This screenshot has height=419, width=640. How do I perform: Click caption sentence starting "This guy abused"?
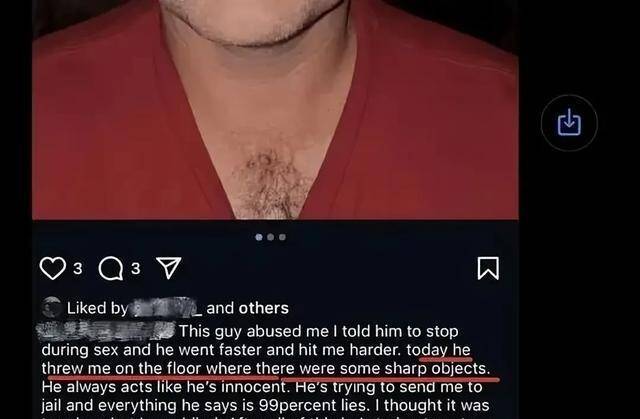318,331
